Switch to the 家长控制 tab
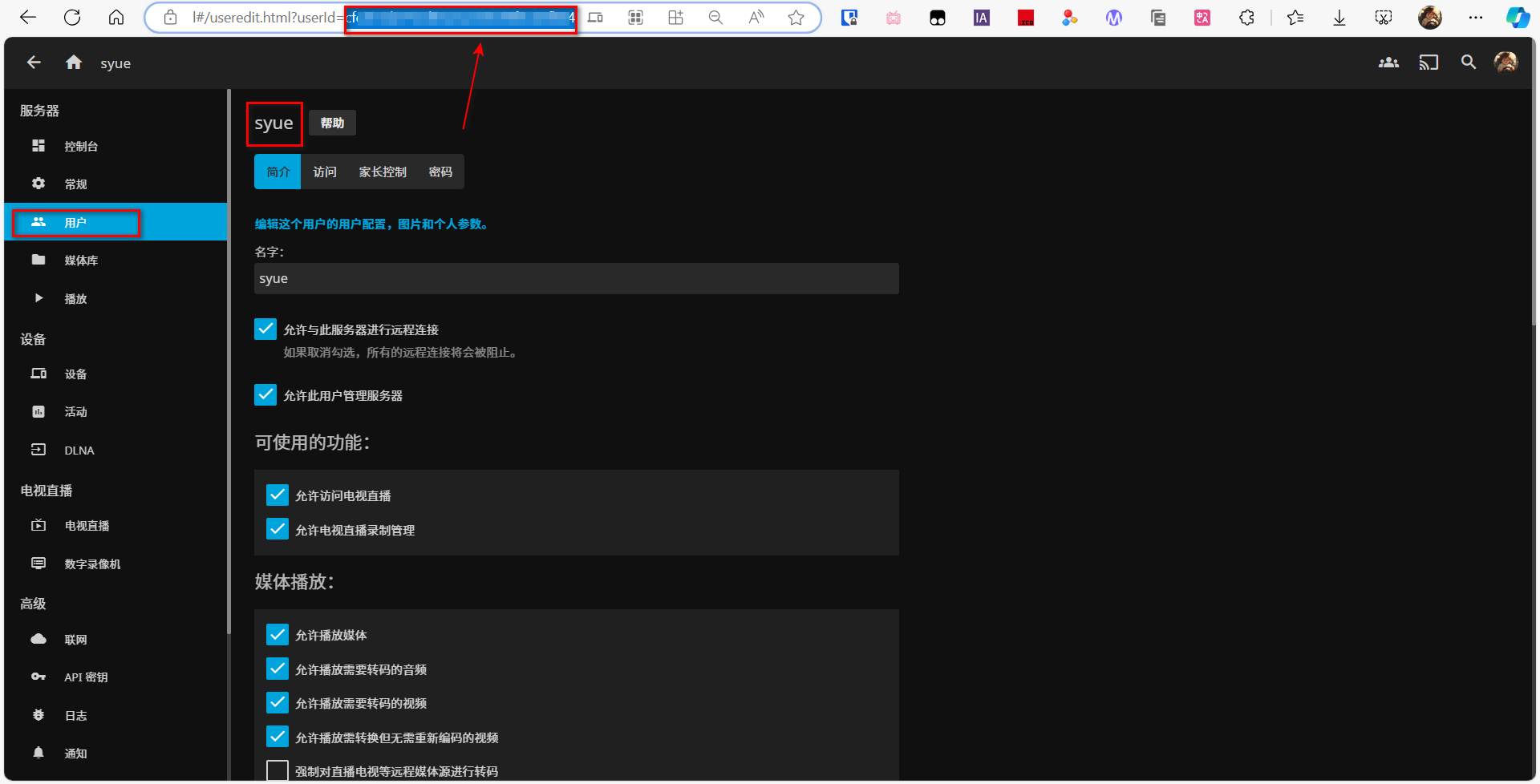 coord(383,172)
